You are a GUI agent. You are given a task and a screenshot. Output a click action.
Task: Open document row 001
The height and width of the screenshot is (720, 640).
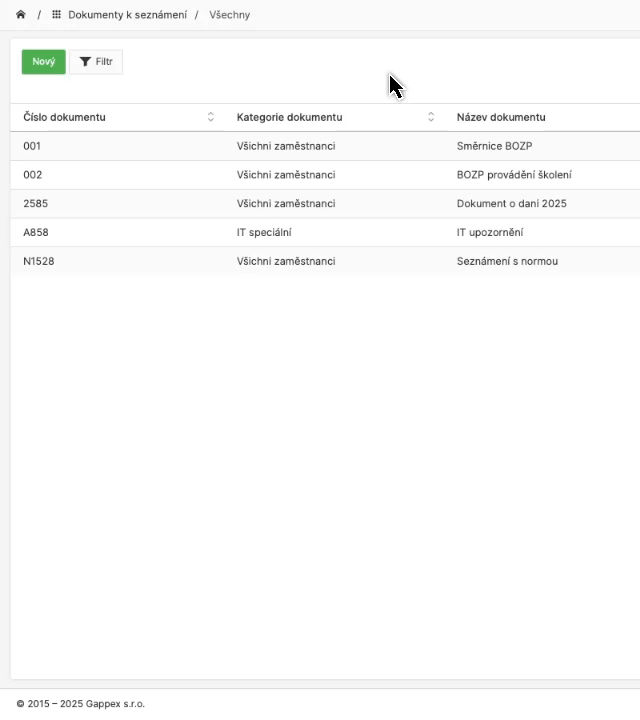pyautogui.click(x=32, y=146)
